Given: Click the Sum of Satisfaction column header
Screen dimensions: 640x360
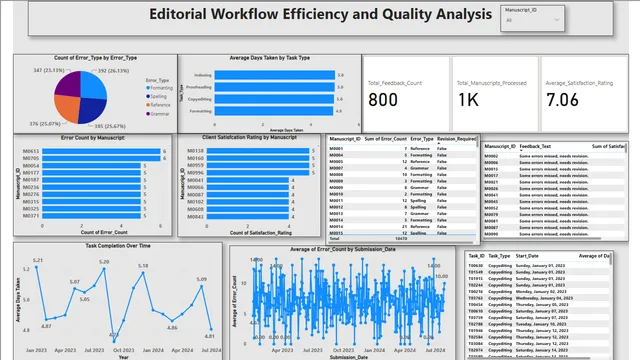Looking at the screenshot, I should [608, 146].
